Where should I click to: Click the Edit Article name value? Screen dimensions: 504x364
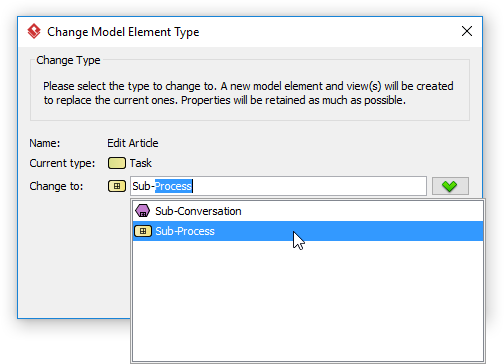(133, 143)
